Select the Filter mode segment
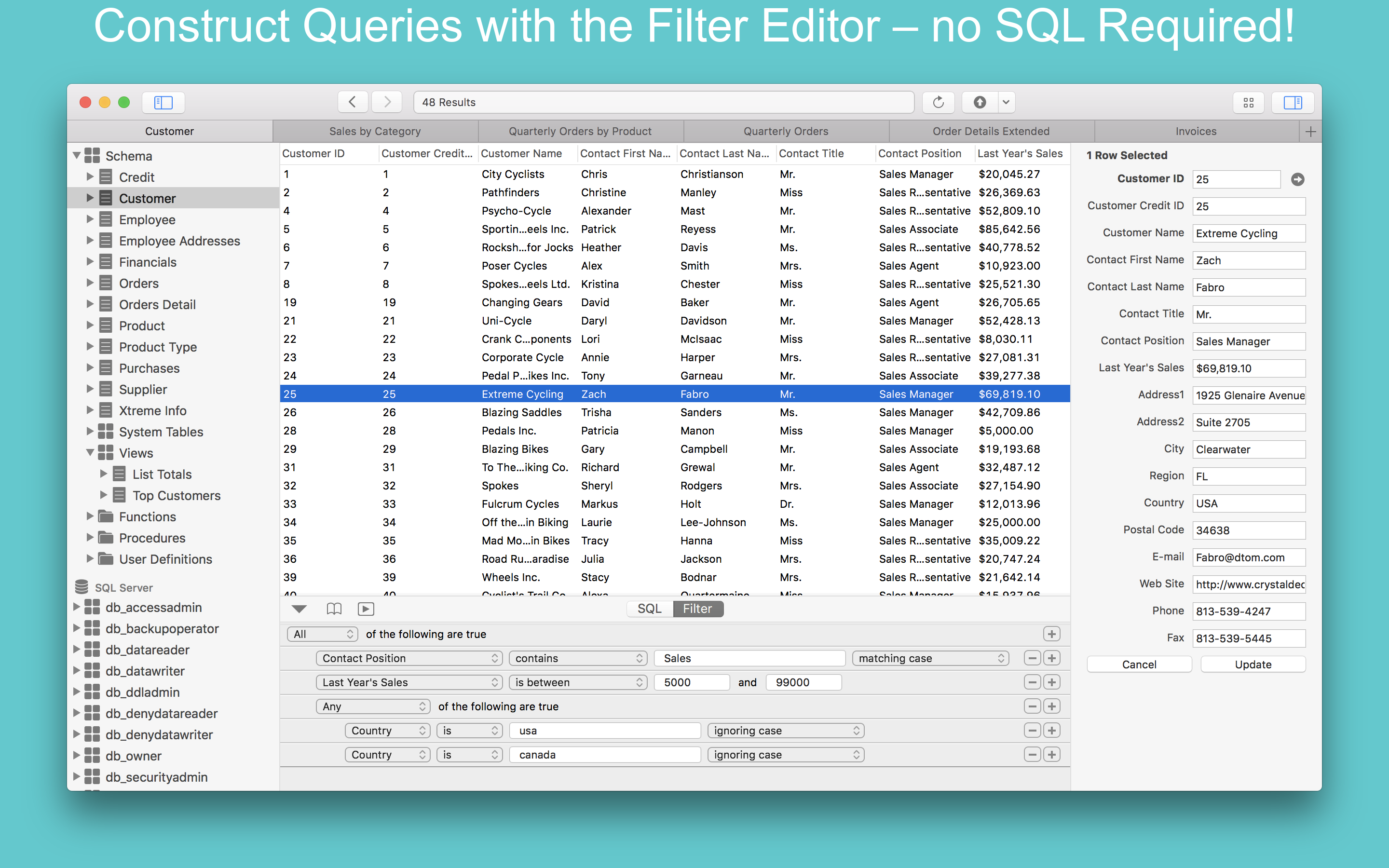The height and width of the screenshot is (868, 1389). (698, 609)
